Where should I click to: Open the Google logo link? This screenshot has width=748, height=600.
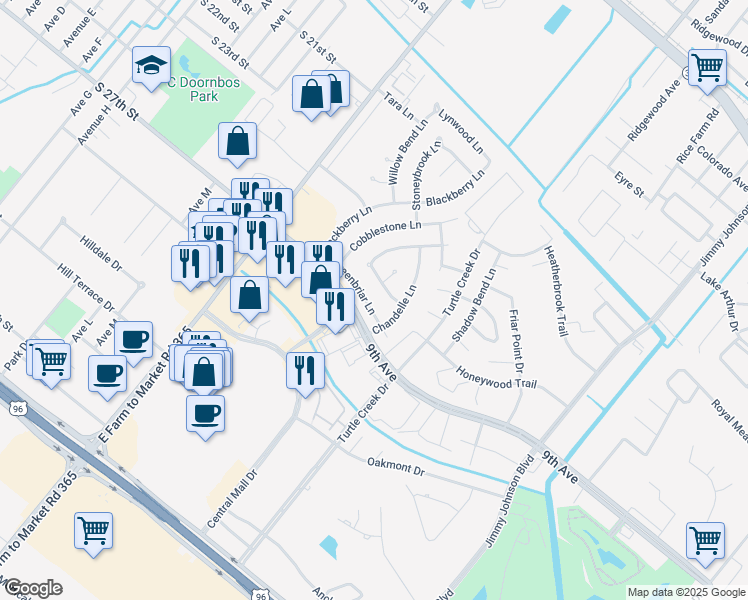(32, 588)
